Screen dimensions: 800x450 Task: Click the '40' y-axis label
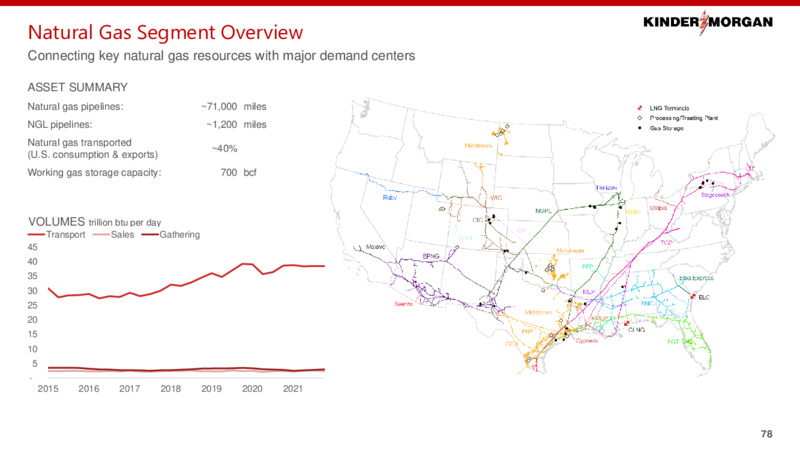coord(33,262)
